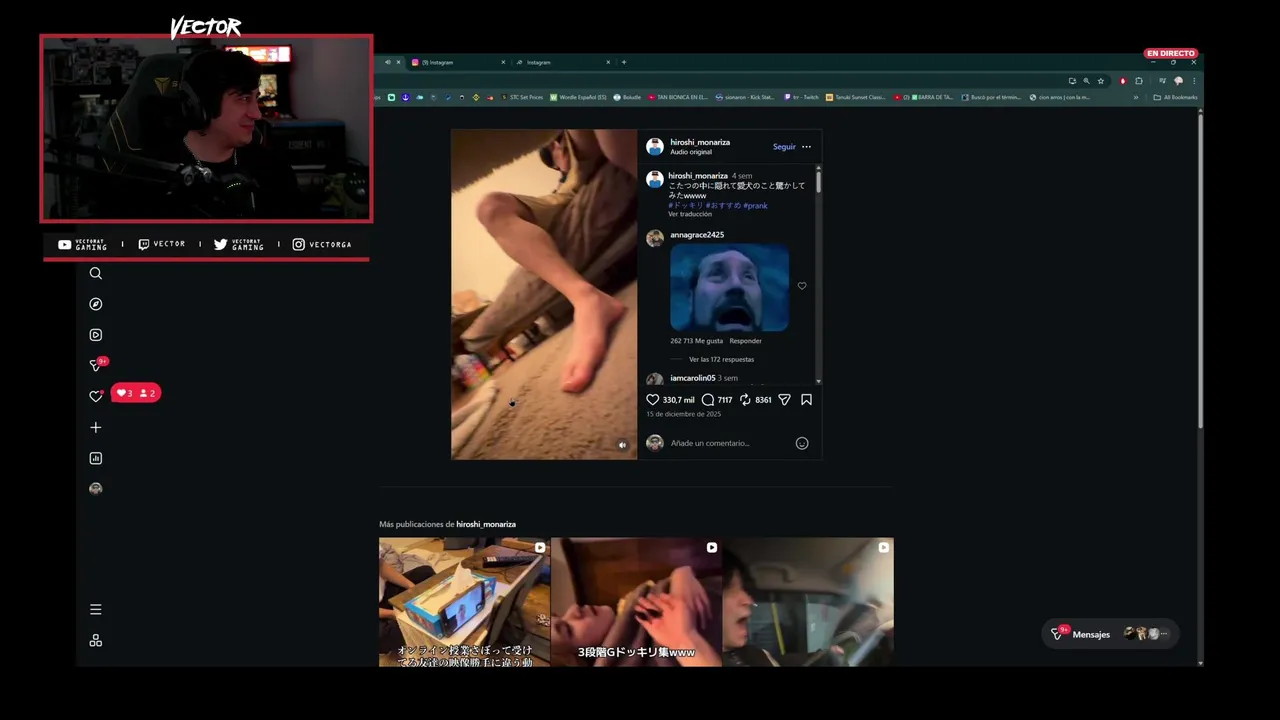Viewport: 1280px width, 720px height.
Task: Open the hamburger More menu in sidebar
Action: 96,609
